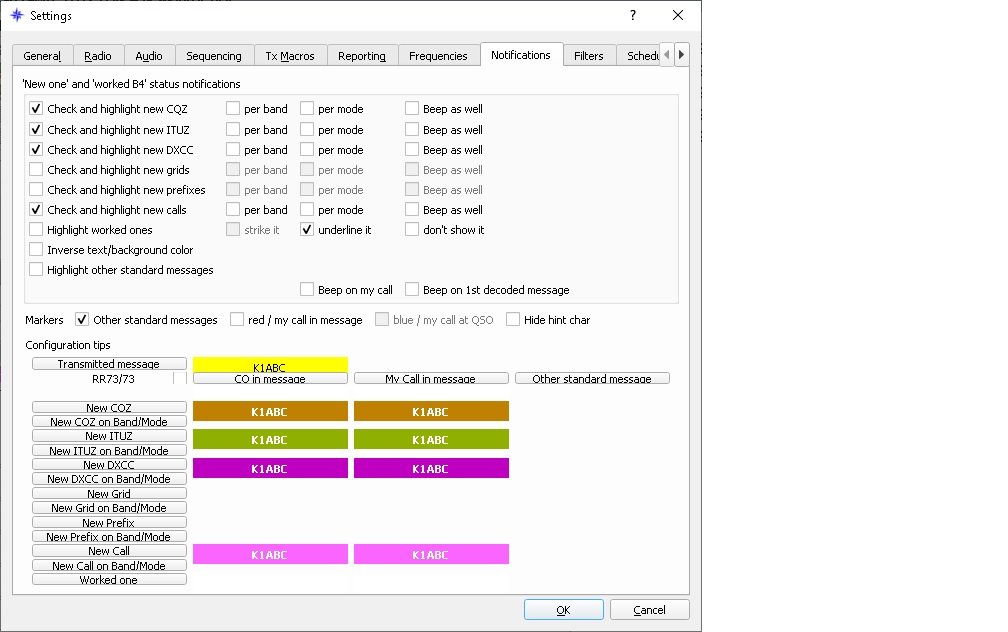This screenshot has height=632, width=1008.
Task: Enable 'Beep on my call'
Action: coord(308,290)
